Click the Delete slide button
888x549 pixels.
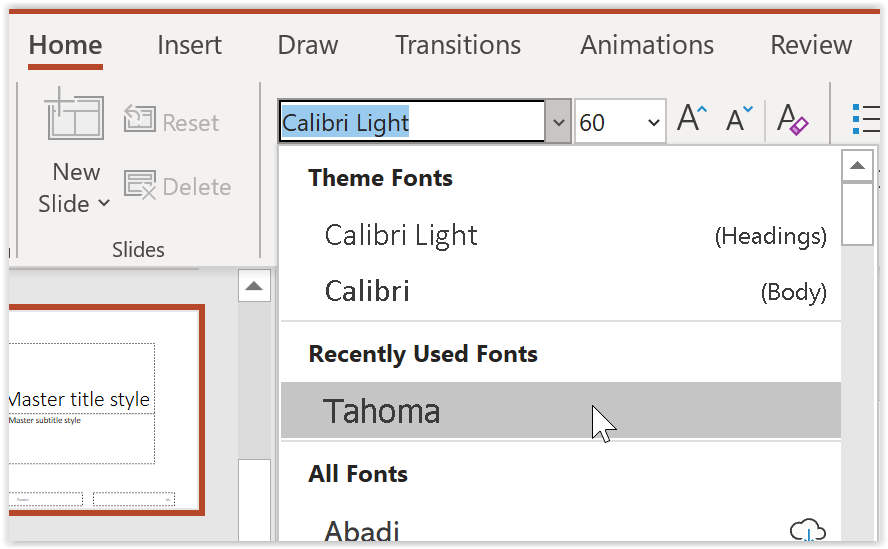coord(177,185)
